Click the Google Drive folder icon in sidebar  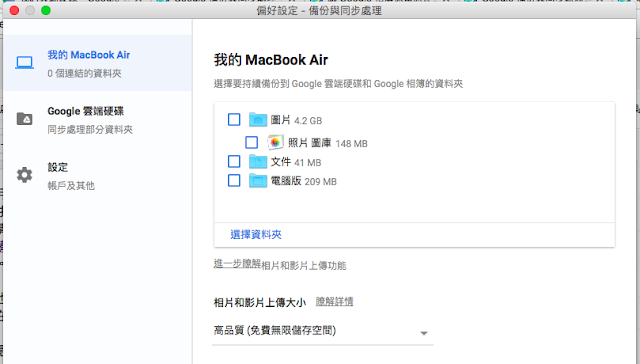pos(24,119)
